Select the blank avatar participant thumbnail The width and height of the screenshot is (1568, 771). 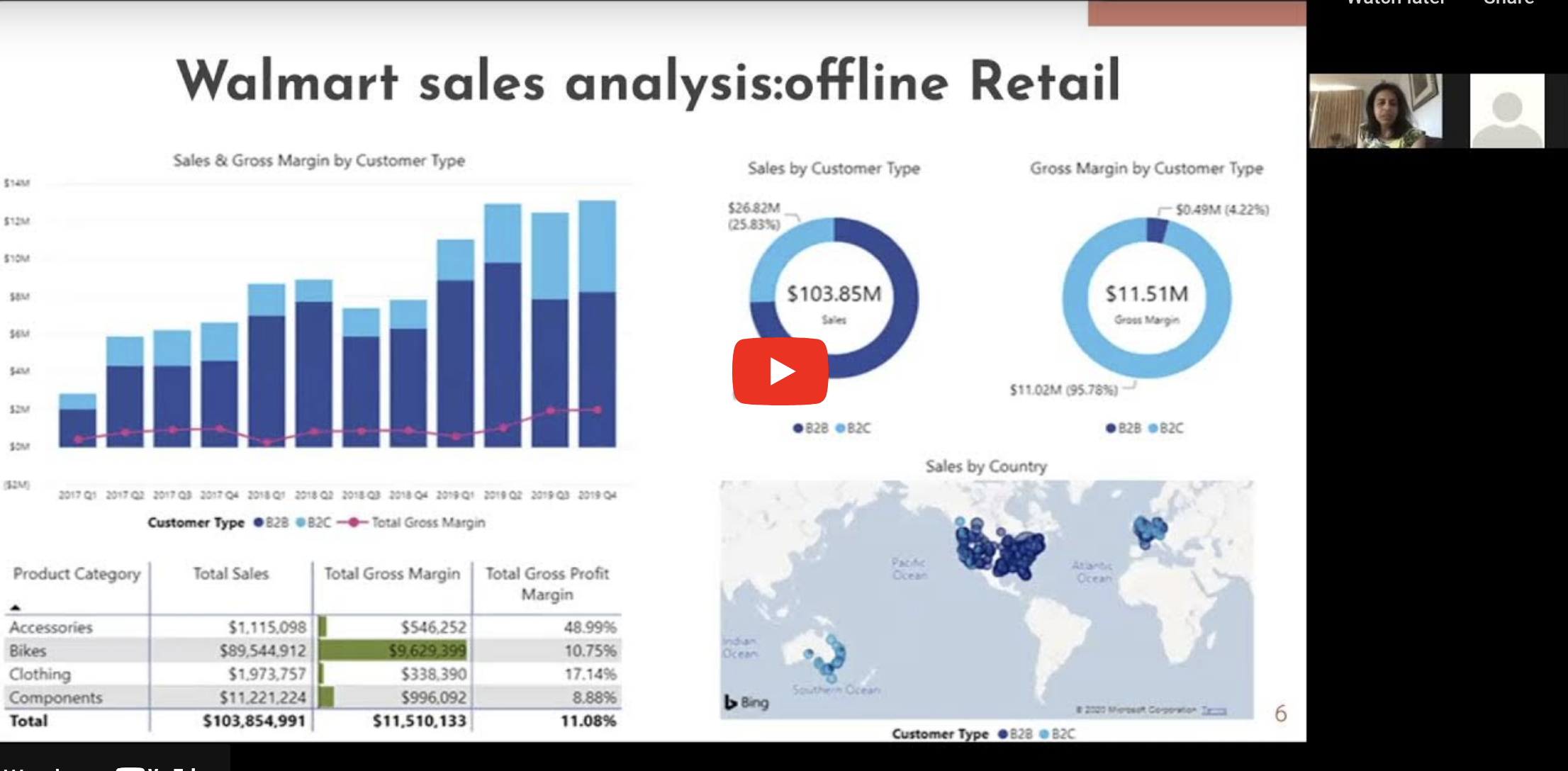coord(1507,111)
